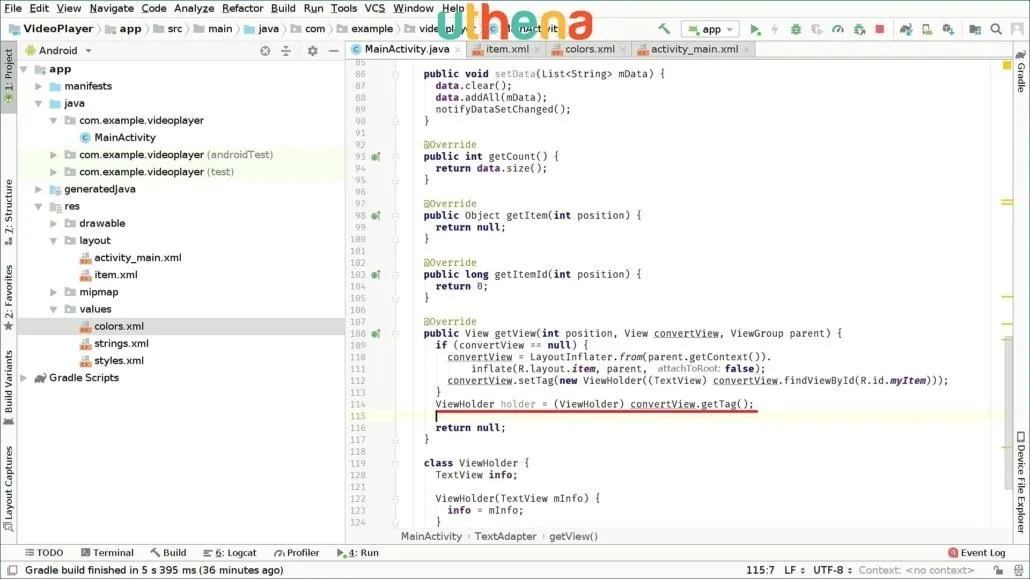
Task: Sync project with Gradle files icon
Action: click(906, 29)
